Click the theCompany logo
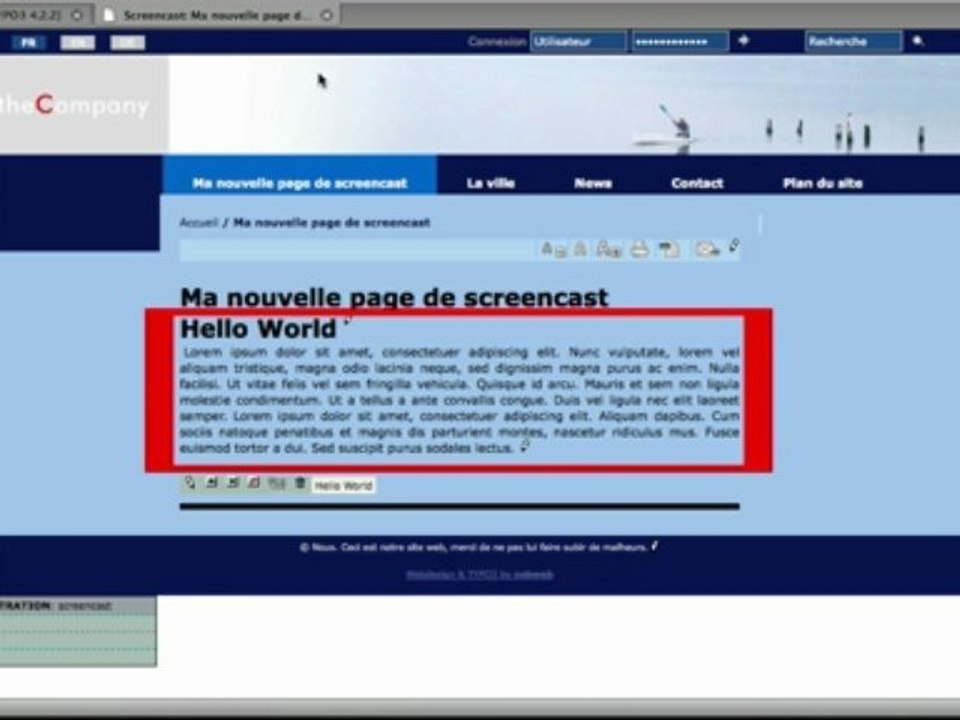960x720 pixels. click(x=74, y=105)
